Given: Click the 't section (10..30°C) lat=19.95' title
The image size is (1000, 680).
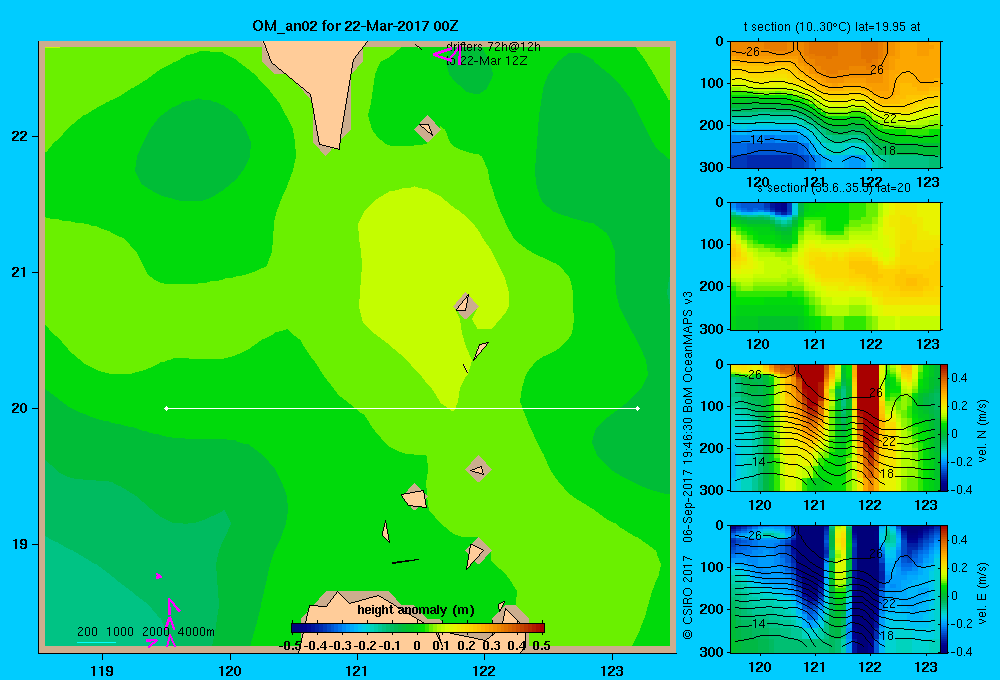Looking at the screenshot, I should (832, 27).
